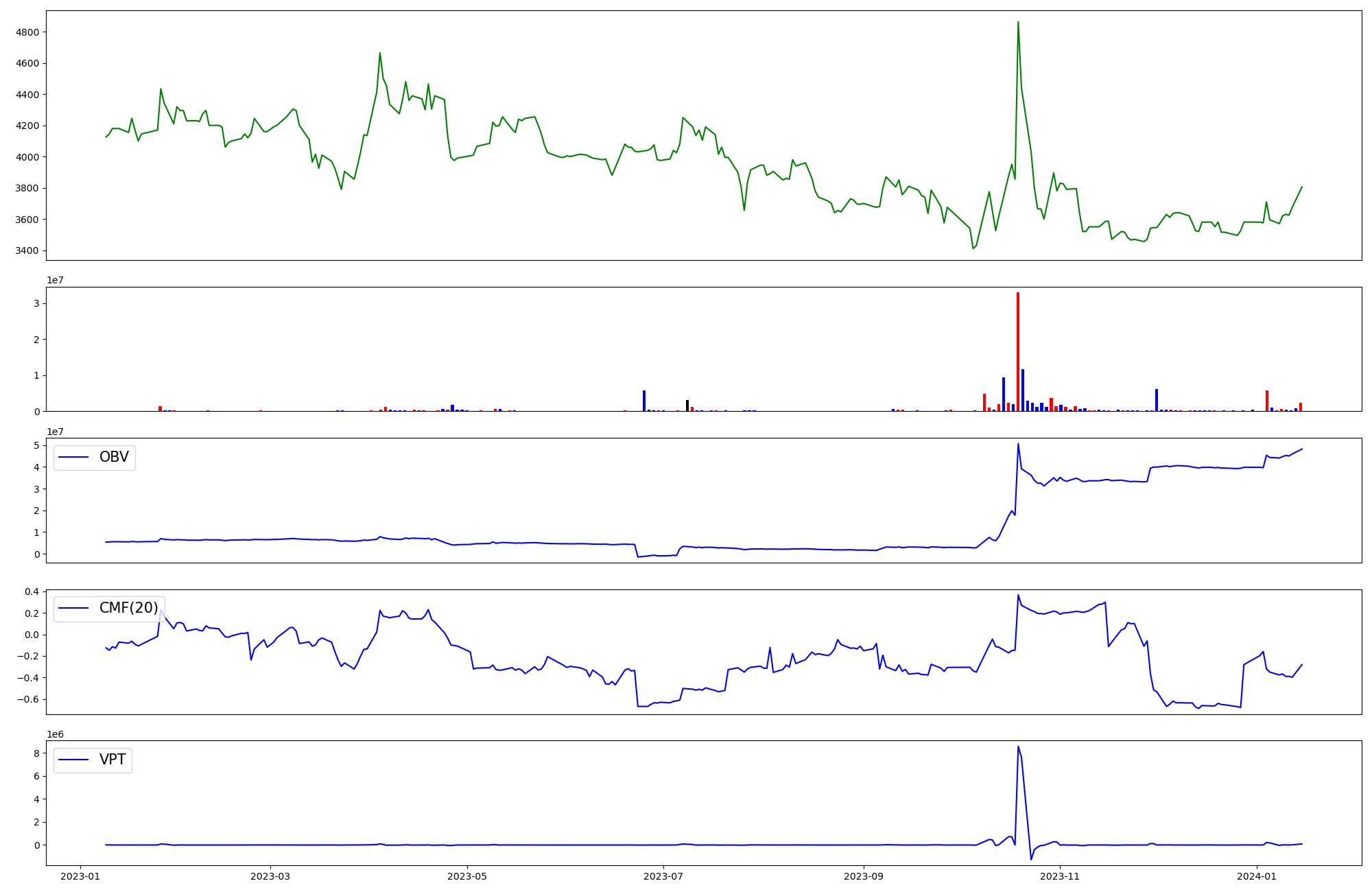The image size is (1372, 892).
Task: Click the CMF(20) legend label
Action: (x=128, y=608)
